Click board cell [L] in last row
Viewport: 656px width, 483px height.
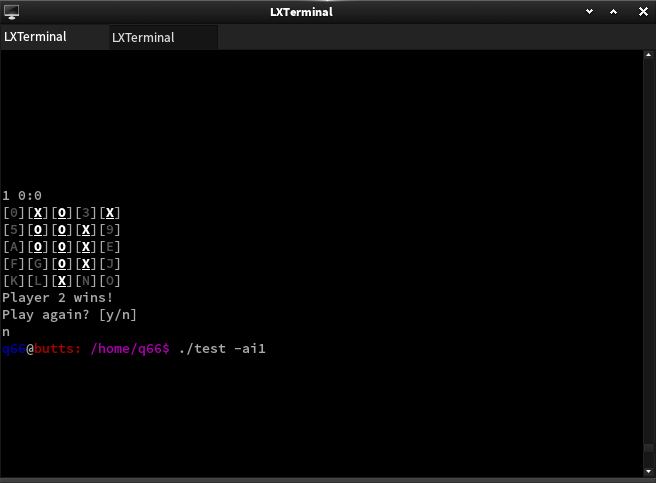coord(38,281)
